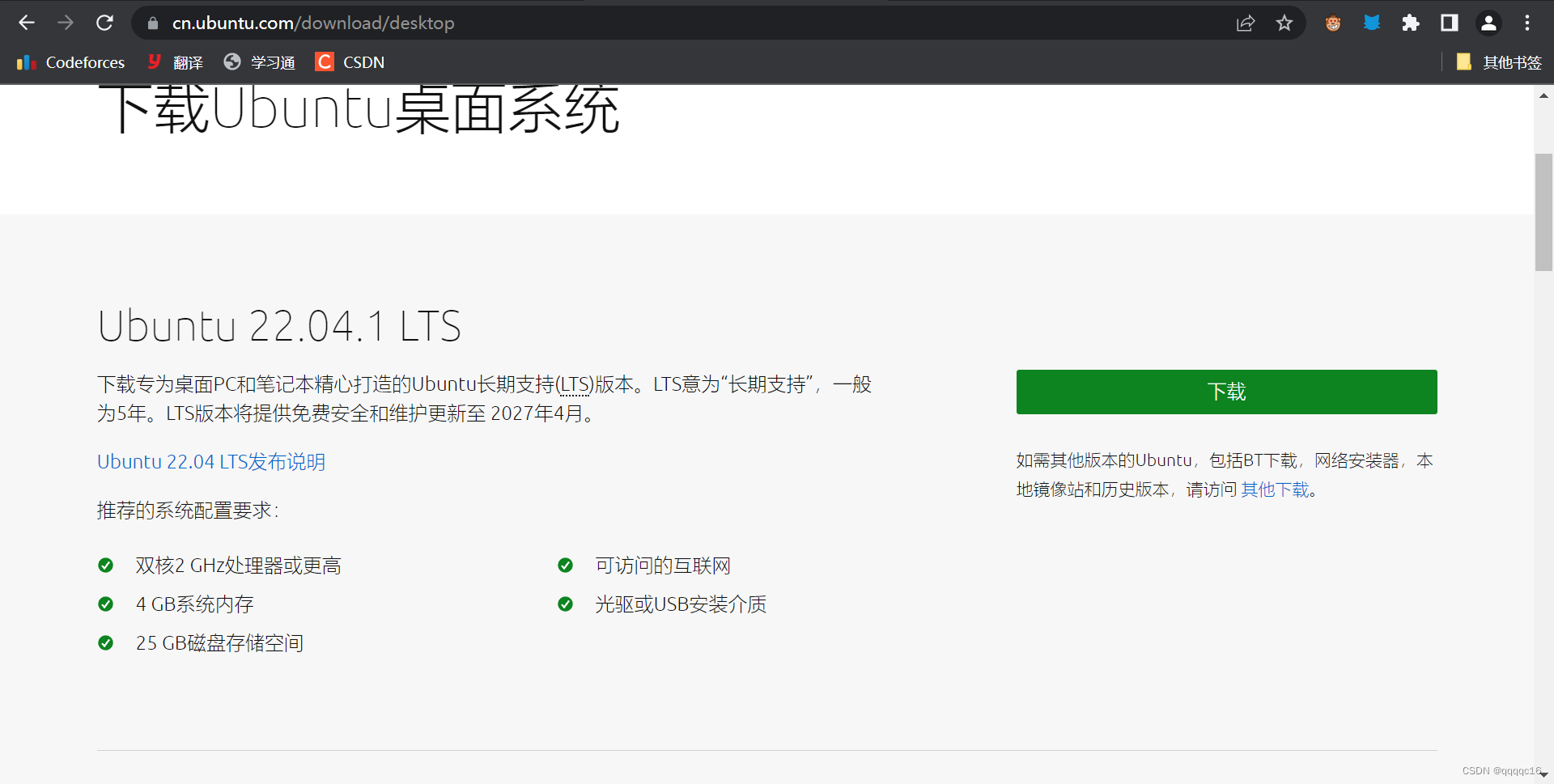Screen dimensions: 1554x784
Task: Click the blue cat extension icon
Action: pos(1371,23)
